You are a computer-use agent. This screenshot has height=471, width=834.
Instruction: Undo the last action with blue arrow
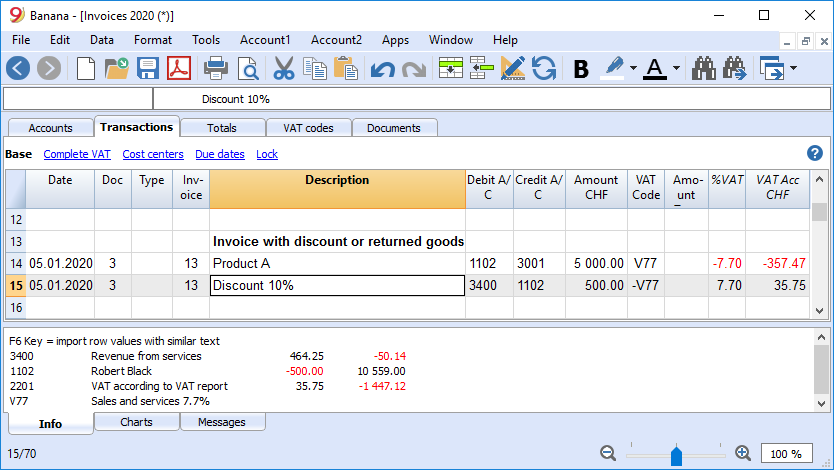(382, 70)
